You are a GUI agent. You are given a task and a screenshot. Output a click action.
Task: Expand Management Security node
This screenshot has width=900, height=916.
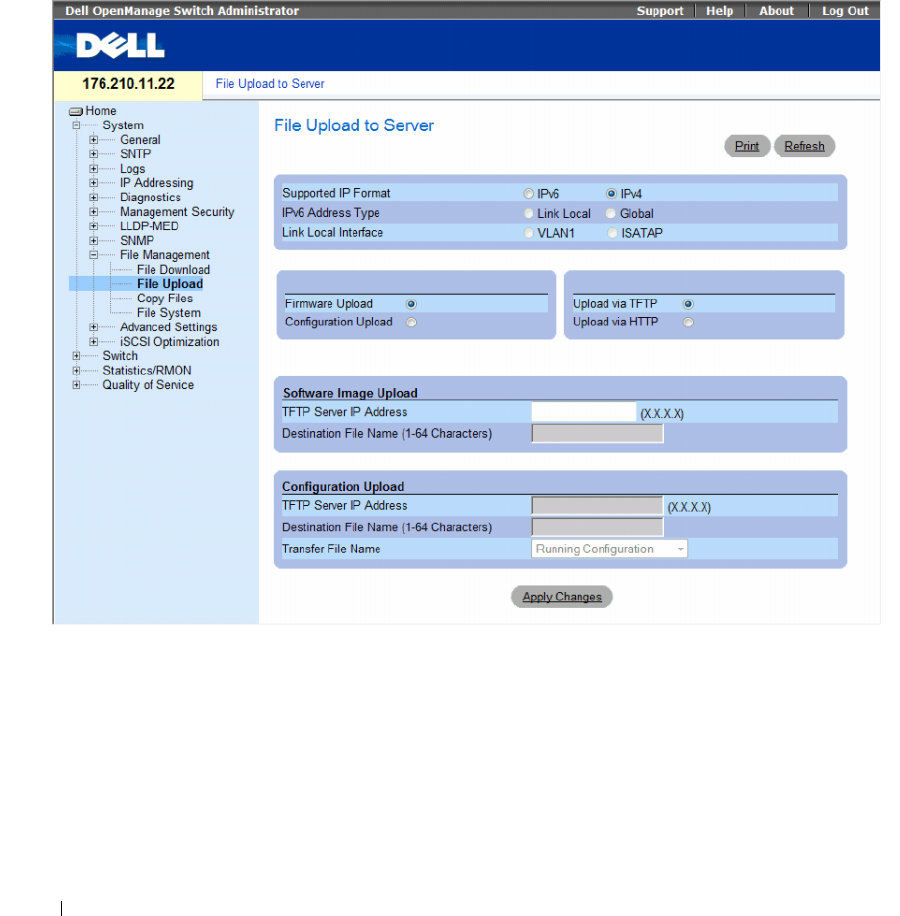click(93, 211)
